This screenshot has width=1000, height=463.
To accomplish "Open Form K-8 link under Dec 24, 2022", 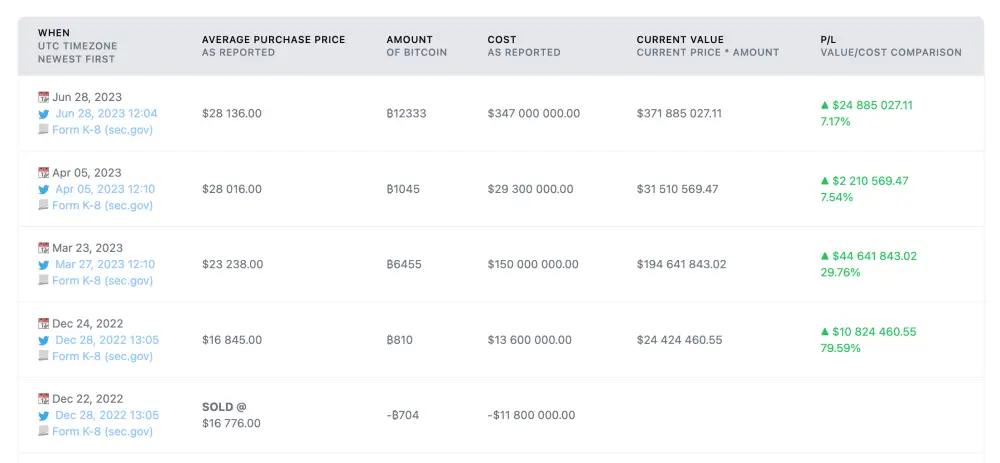I will (x=102, y=356).
